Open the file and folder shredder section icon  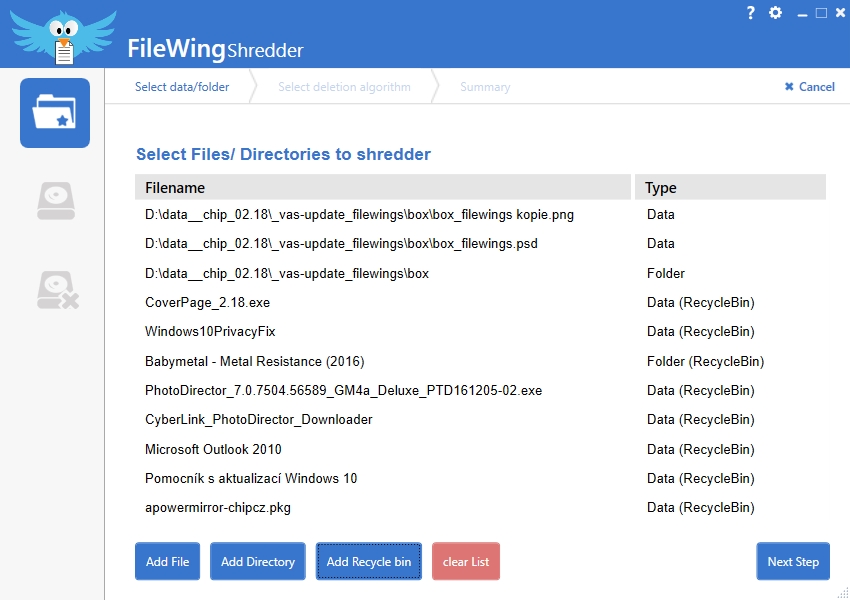55,113
